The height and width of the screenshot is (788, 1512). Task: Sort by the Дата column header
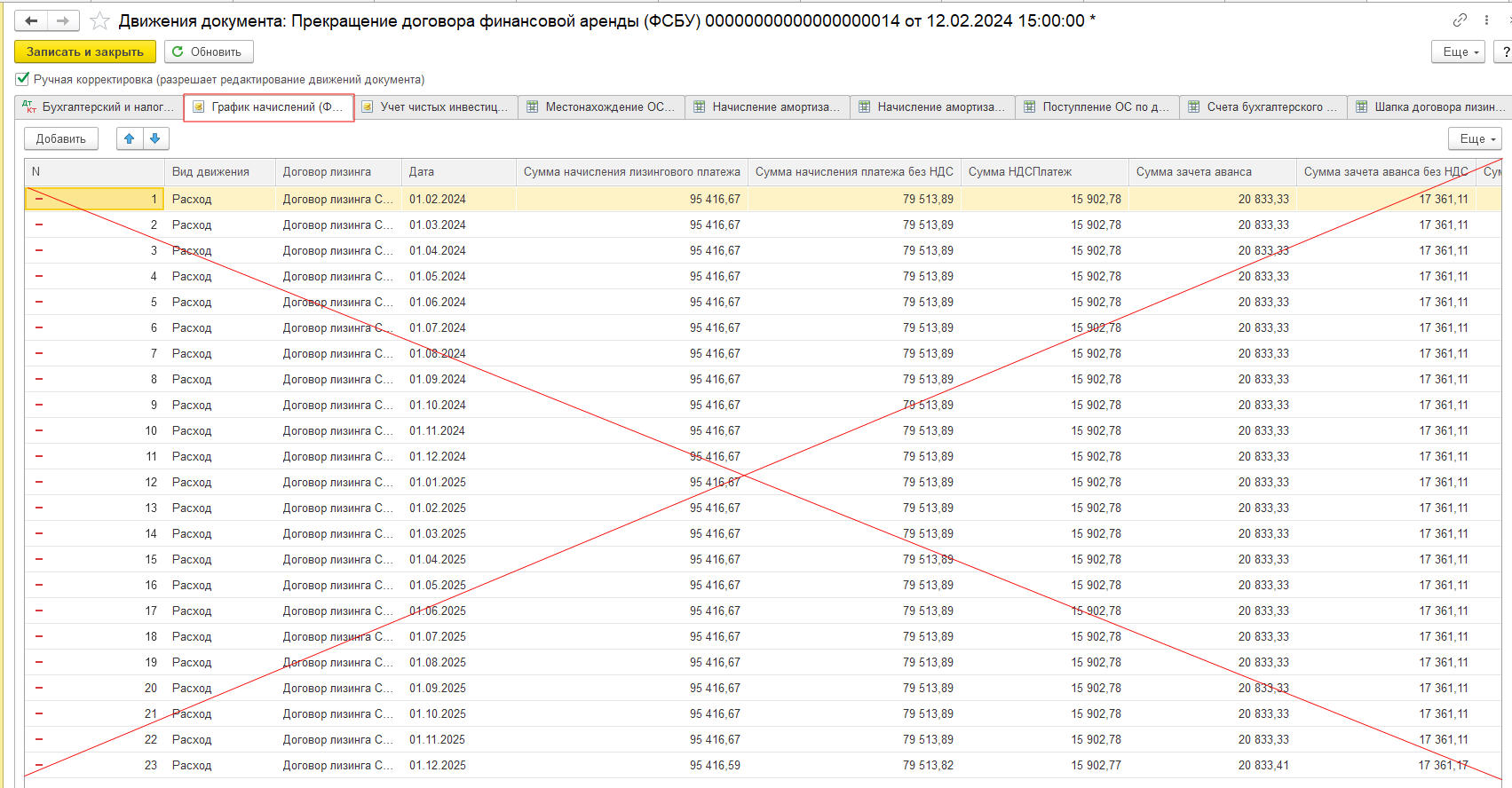click(x=457, y=172)
